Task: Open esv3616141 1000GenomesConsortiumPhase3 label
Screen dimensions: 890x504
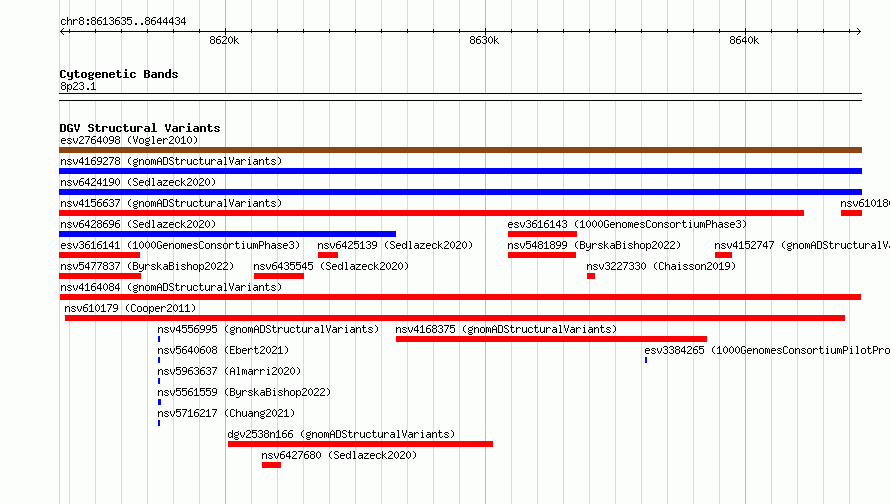Action: [180, 245]
